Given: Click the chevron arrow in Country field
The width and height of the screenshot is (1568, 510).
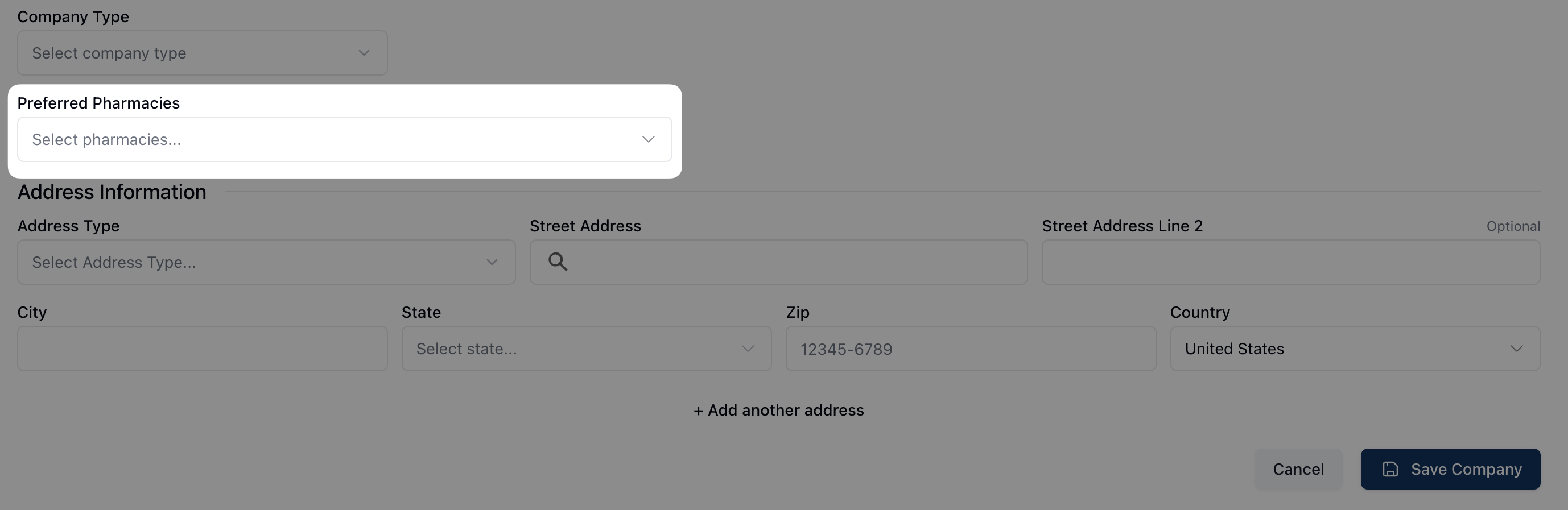Looking at the screenshot, I should [x=1516, y=349].
